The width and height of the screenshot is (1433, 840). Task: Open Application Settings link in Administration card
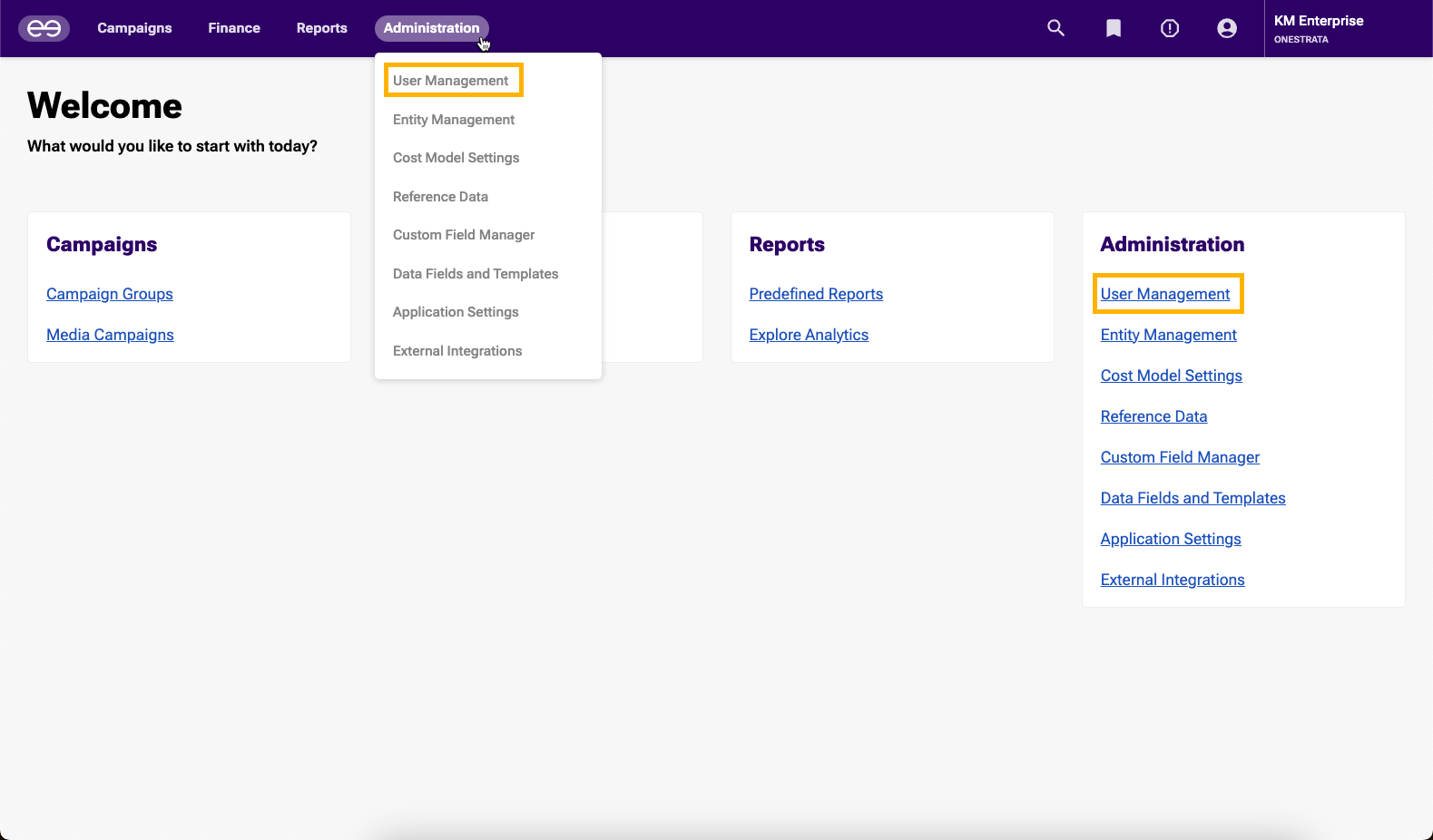(1171, 539)
